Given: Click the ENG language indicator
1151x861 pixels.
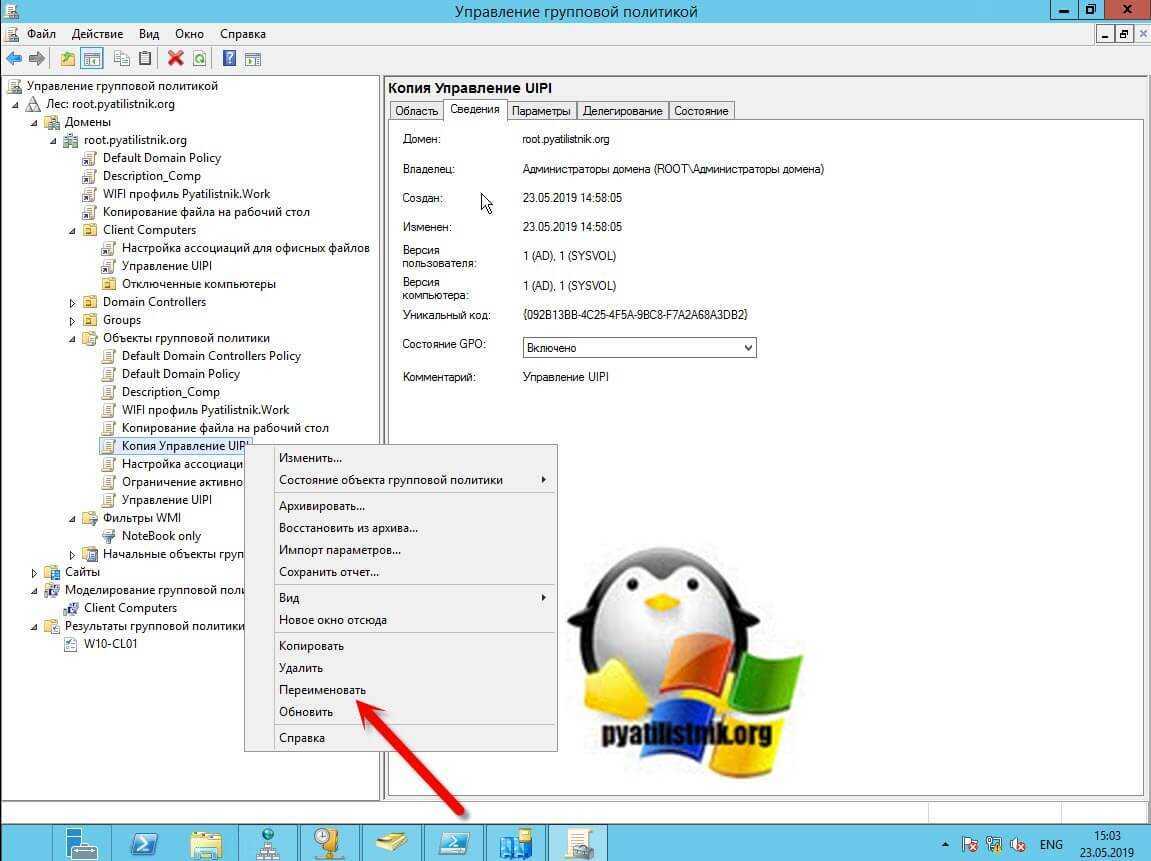Looking at the screenshot, I should [1050, 844].
